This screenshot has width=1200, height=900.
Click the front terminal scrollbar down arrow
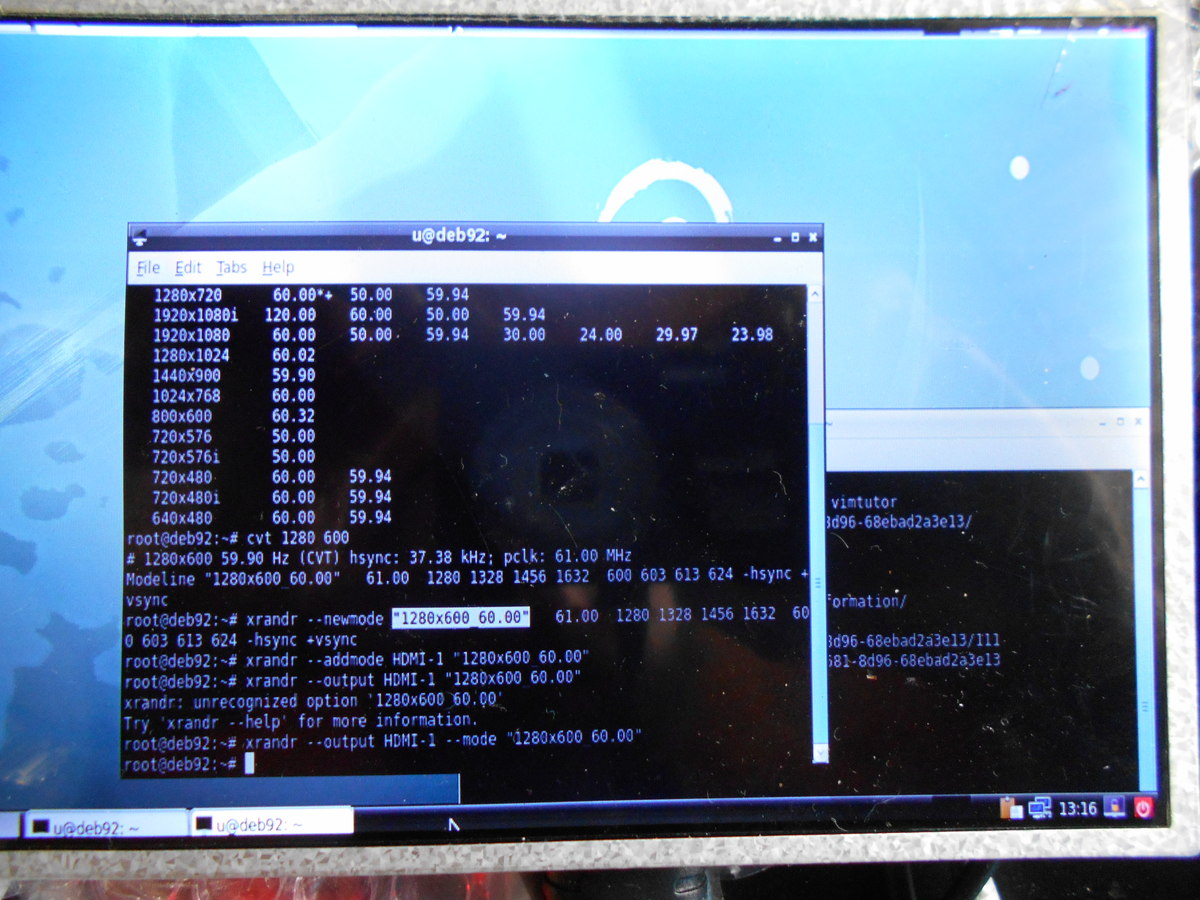[x=820, y=752]
